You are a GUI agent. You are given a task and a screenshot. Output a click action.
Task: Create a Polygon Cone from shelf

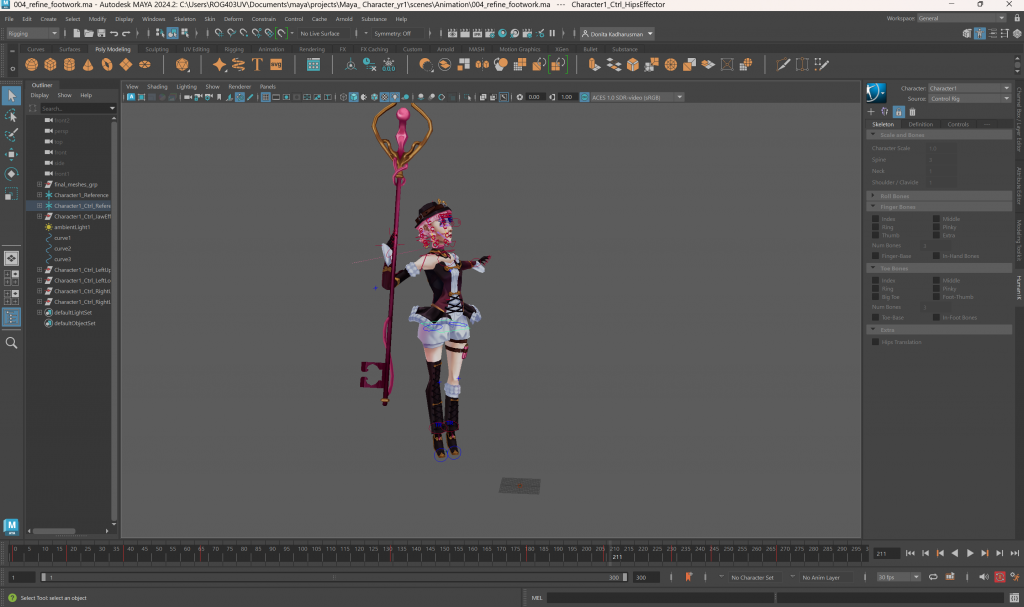coord(88,64)
